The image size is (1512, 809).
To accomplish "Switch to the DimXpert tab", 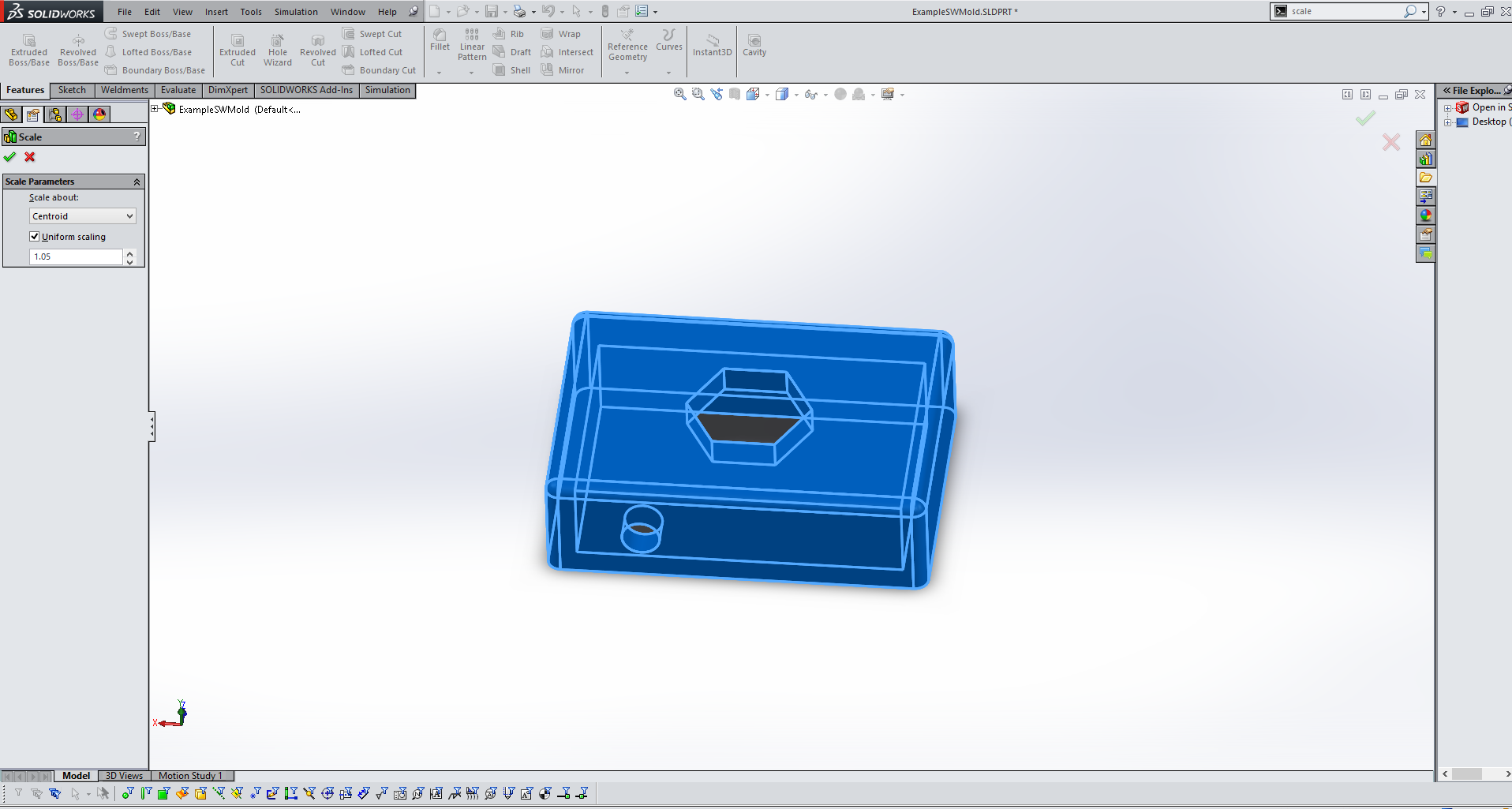I will 228,90.
